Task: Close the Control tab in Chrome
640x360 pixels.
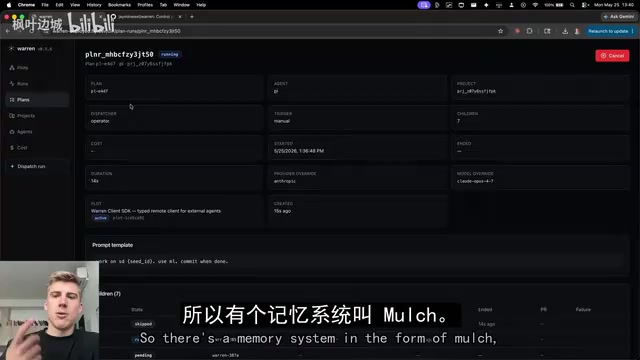Action: pyautogui.click(x=180, y=17)
